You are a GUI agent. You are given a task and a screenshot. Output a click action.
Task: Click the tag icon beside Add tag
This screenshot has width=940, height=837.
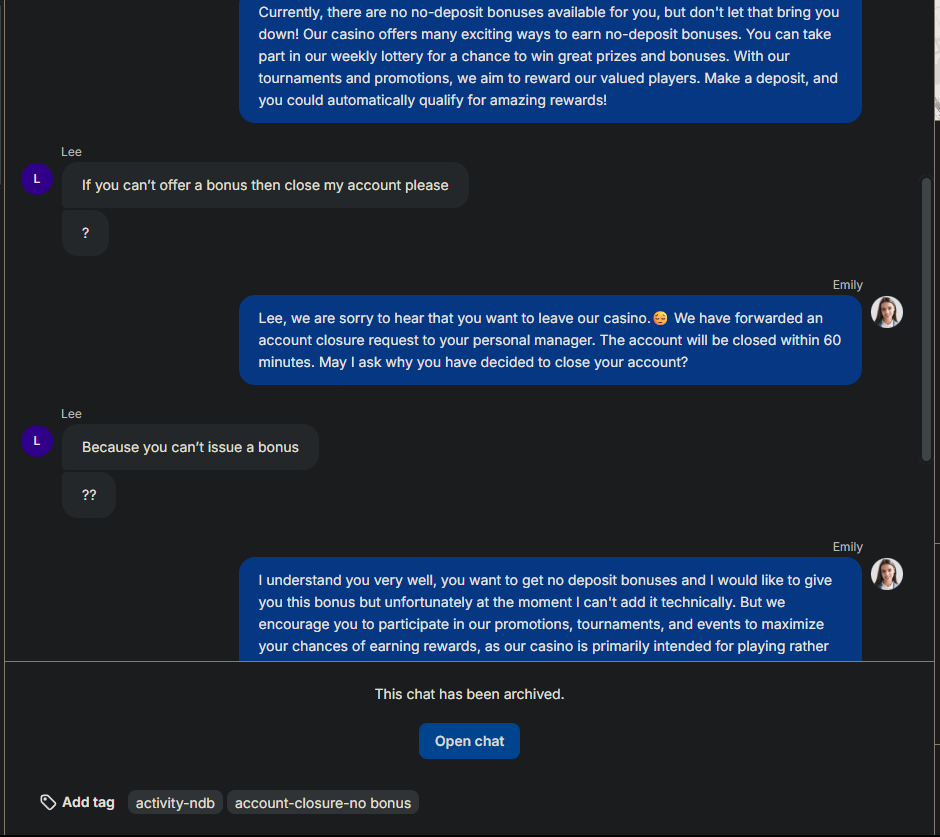48,802
